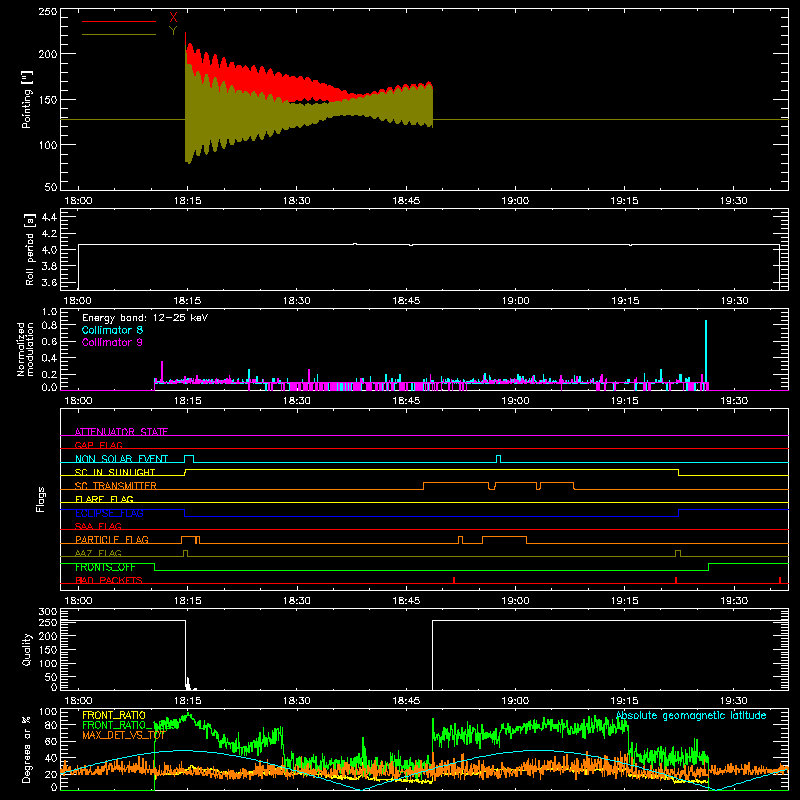The width and height of the screenshot is (800, 800).
Task: Click the SC_TRANSMITTER flag label
Action: tap(116, 486)
